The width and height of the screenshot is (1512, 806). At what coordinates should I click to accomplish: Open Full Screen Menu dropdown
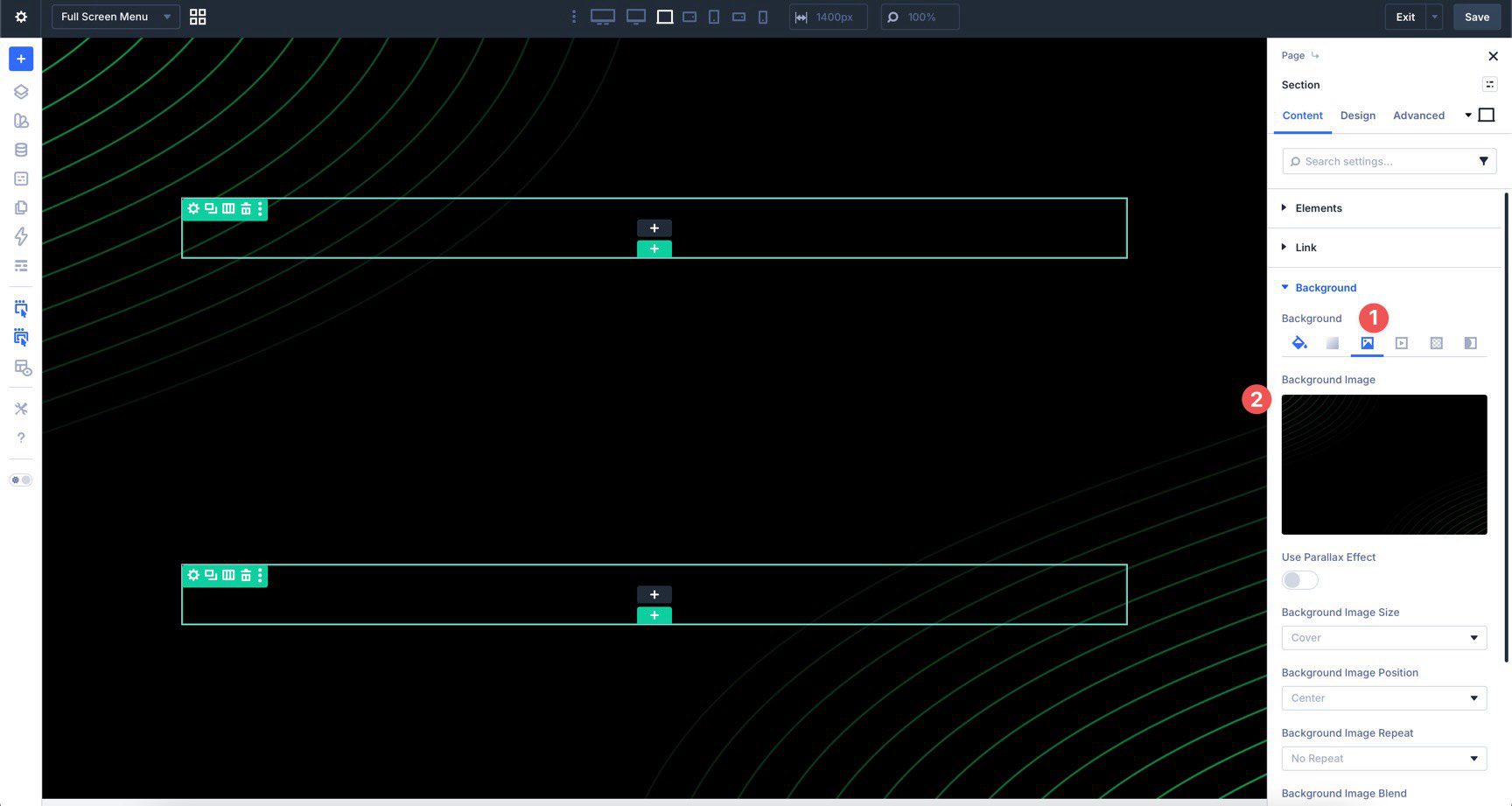pyautogui.click(x=115, y=17)
